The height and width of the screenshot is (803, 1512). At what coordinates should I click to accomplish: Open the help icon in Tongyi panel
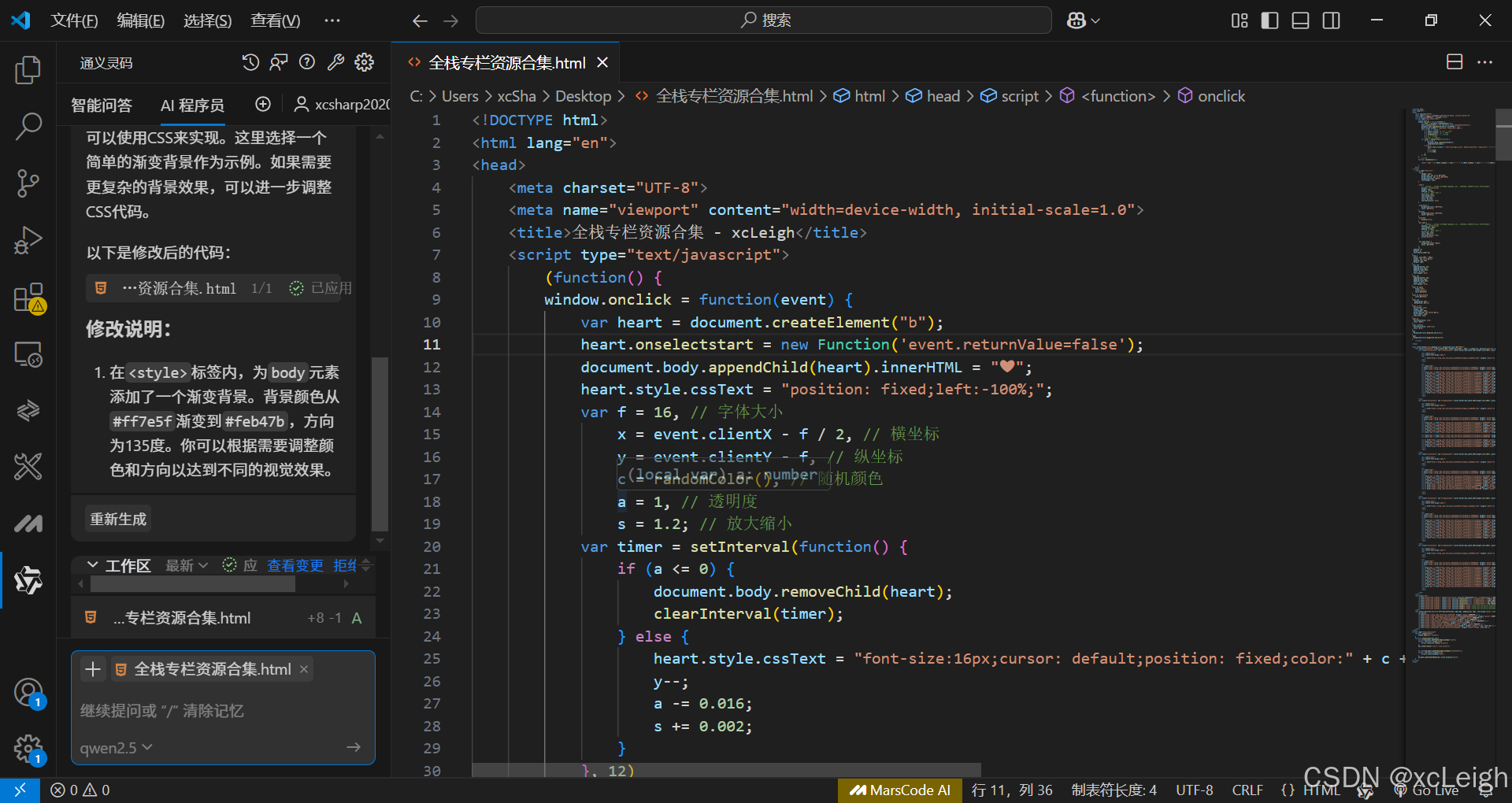click(307, 62)
